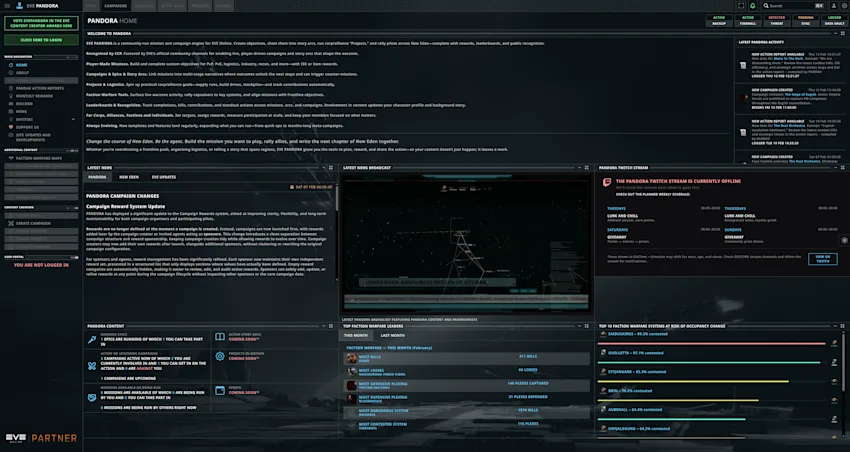Collapse the Latest News Broadcast panel
850x452 pixels.
click(579, 167)
